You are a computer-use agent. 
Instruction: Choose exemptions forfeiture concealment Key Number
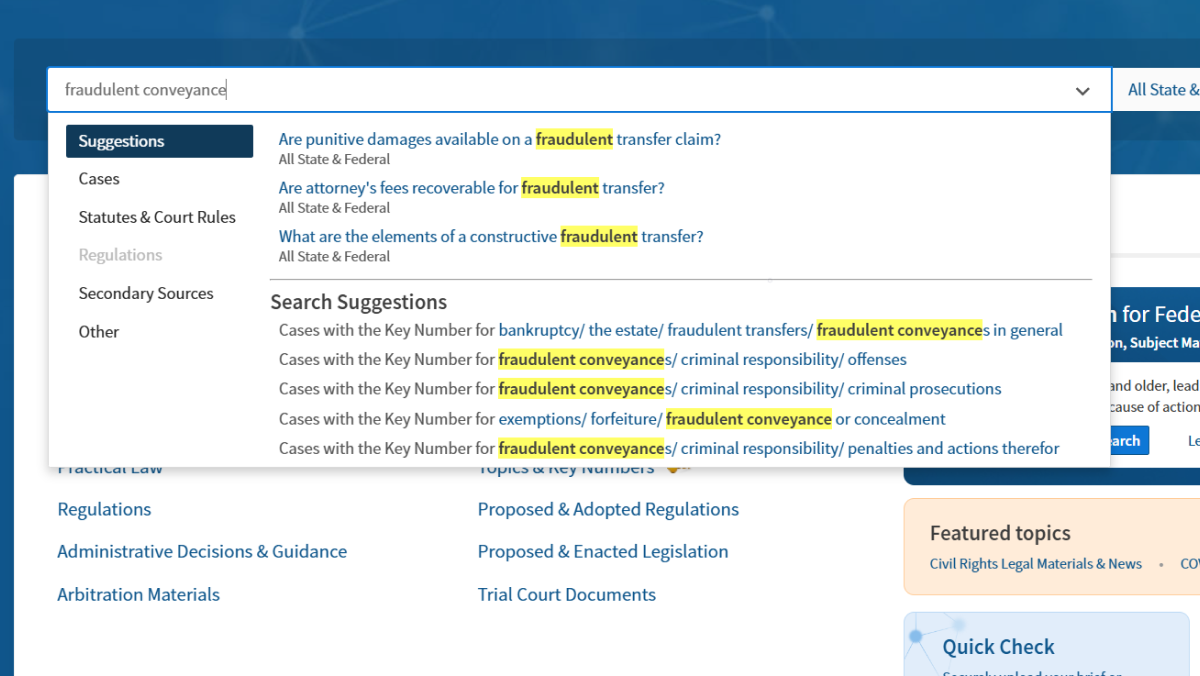click(721, 419)
